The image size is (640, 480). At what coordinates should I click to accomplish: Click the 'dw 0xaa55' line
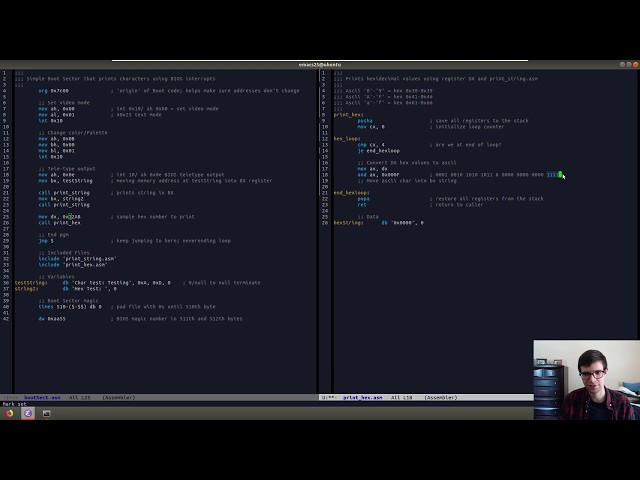[x=52, y=319]
